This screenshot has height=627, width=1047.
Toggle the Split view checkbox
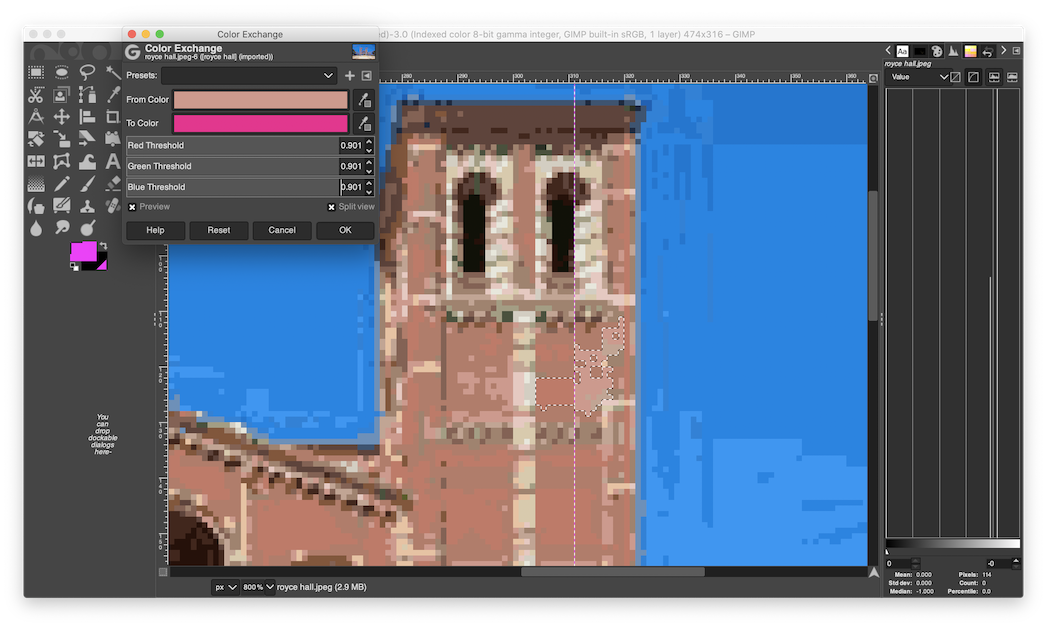(x=331, y=207)
